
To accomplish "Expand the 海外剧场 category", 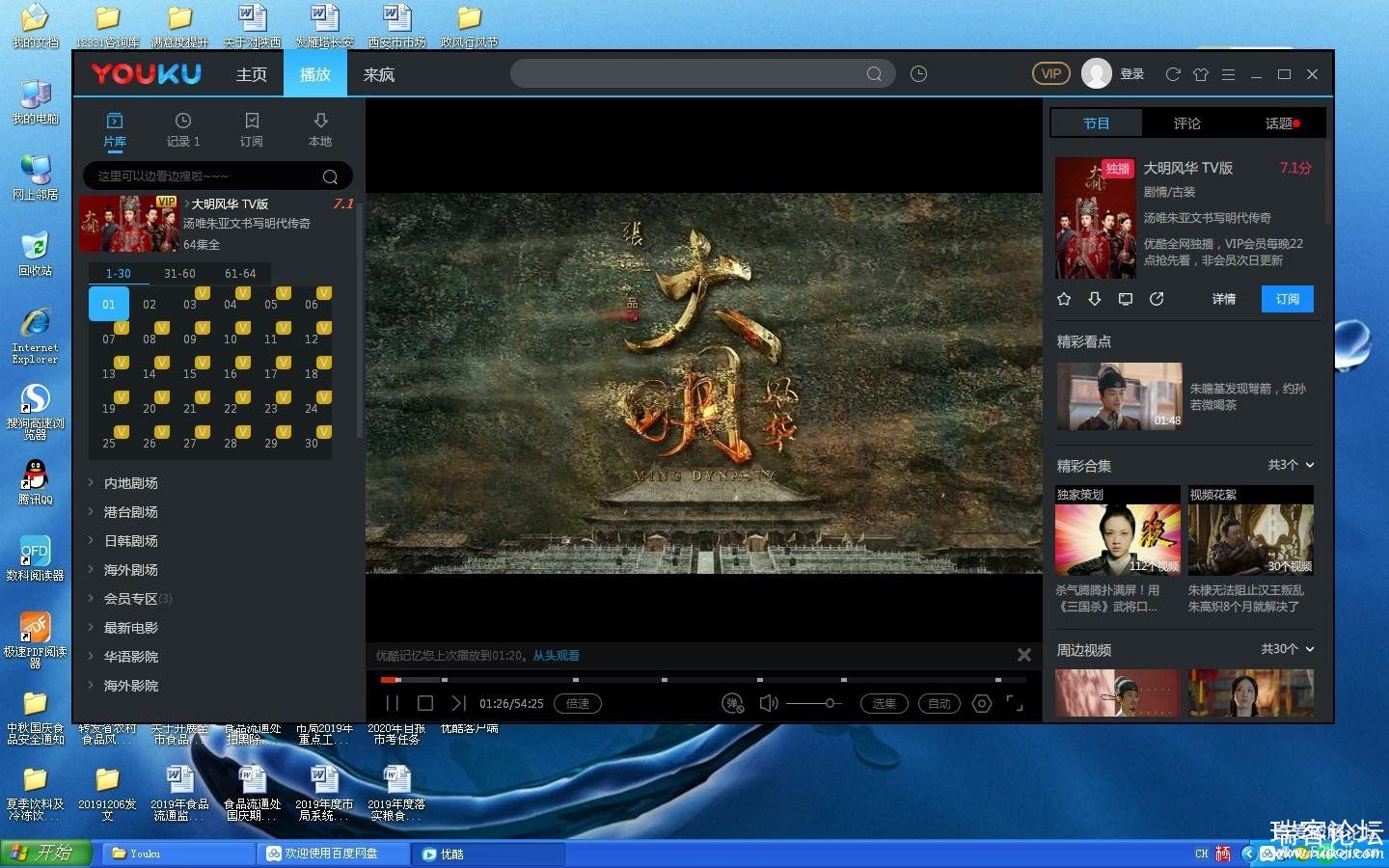I will coord(130,570).
